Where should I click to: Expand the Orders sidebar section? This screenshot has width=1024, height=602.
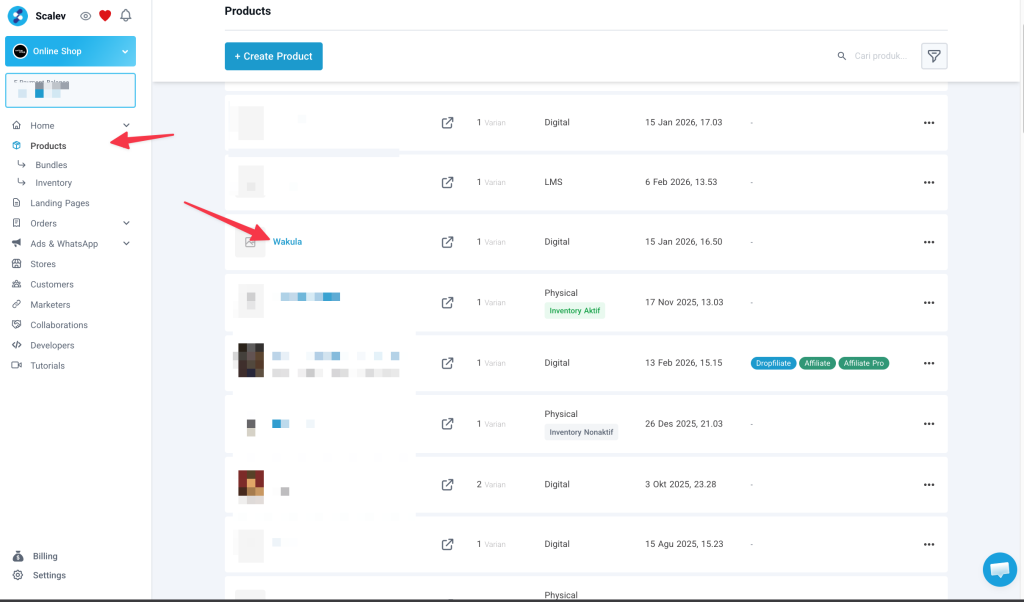coord(126,223)
